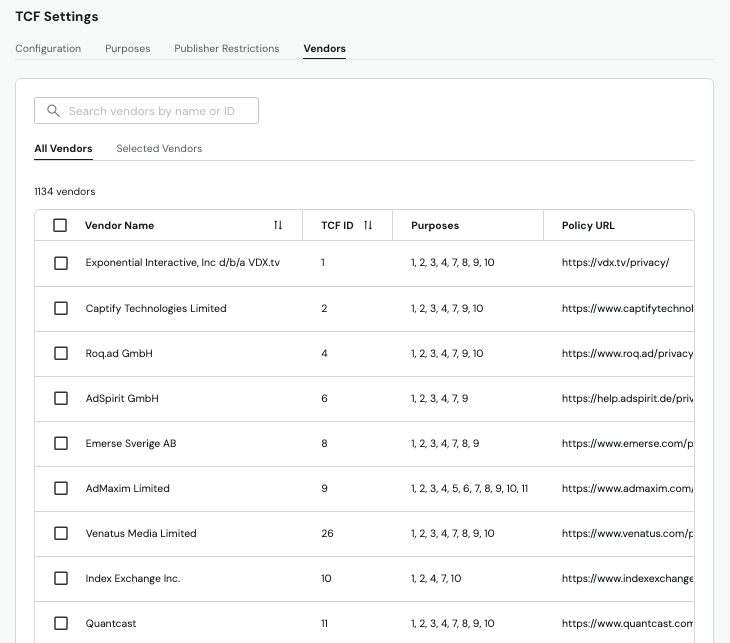Screen dimensions: 730x643
Task: Tick the AdSpirit GmbH checkbox
Action: tap(61, 399)
